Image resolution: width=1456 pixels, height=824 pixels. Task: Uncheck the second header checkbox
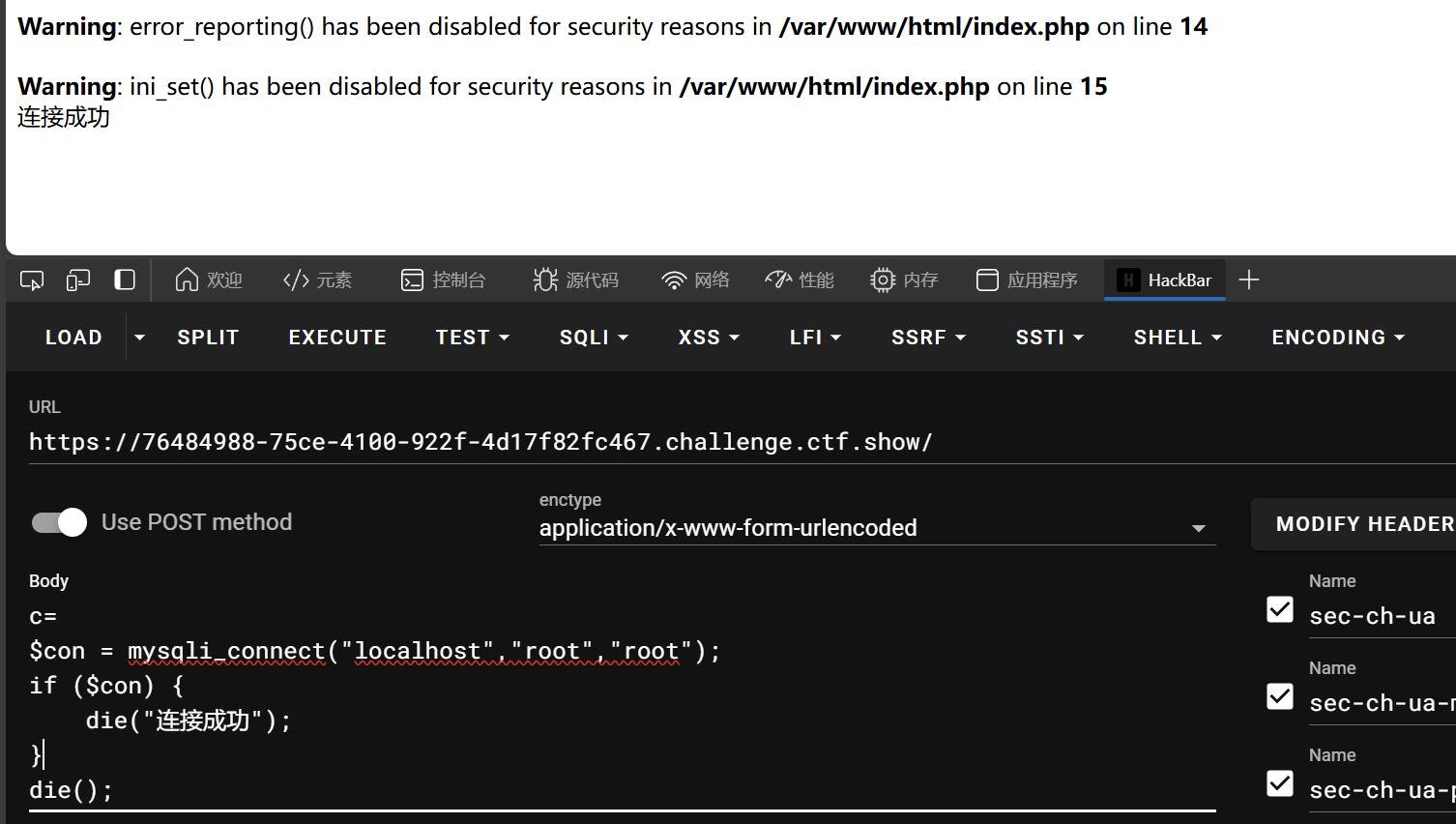tap(1280, 696)
